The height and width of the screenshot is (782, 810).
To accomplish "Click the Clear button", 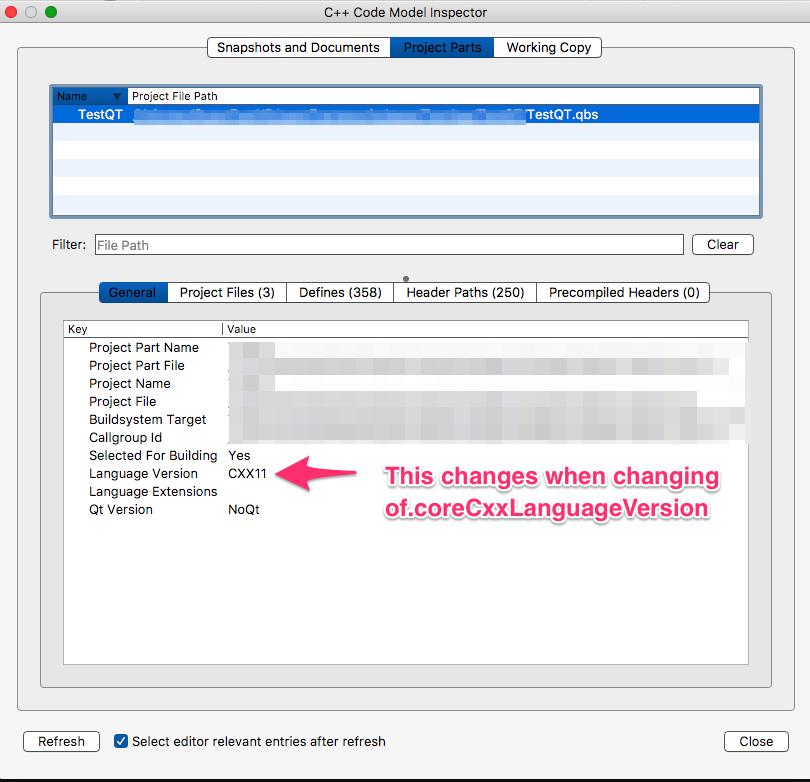I will [x=722, y=244].
